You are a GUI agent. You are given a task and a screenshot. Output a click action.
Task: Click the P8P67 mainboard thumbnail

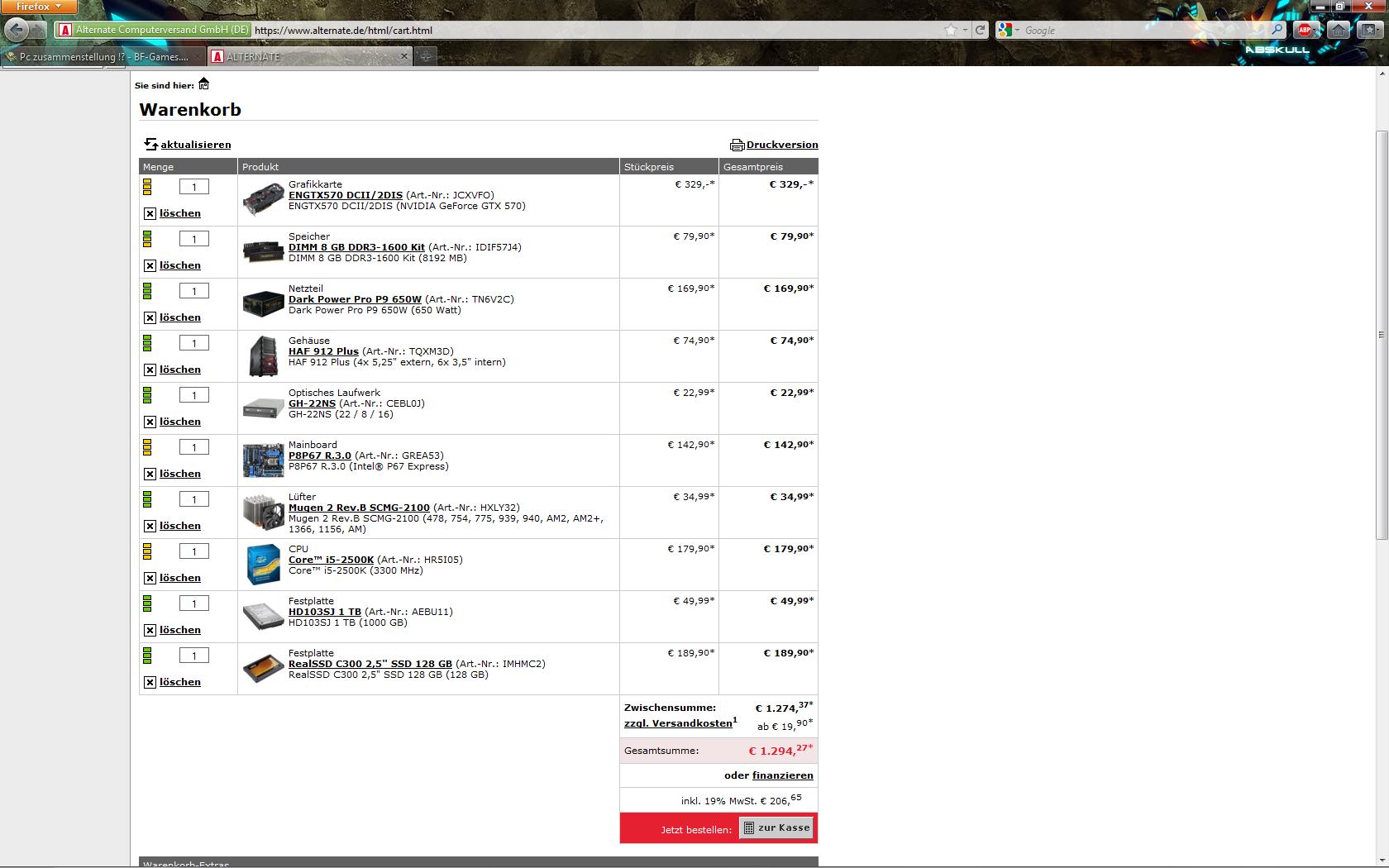(263, 460)
